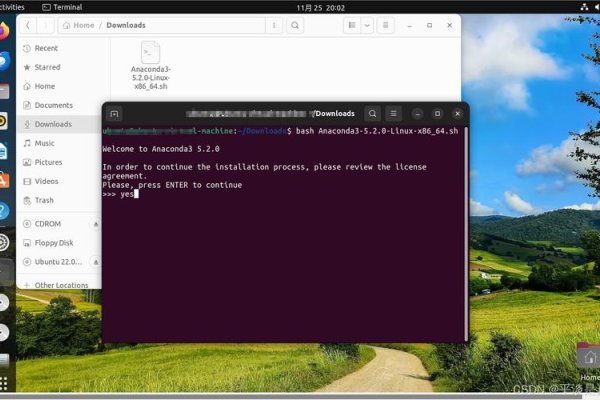Click 'Welcome to Anaconda3 5.2.0' text
Screen dimensions: 600x400
tap(161, 149)
